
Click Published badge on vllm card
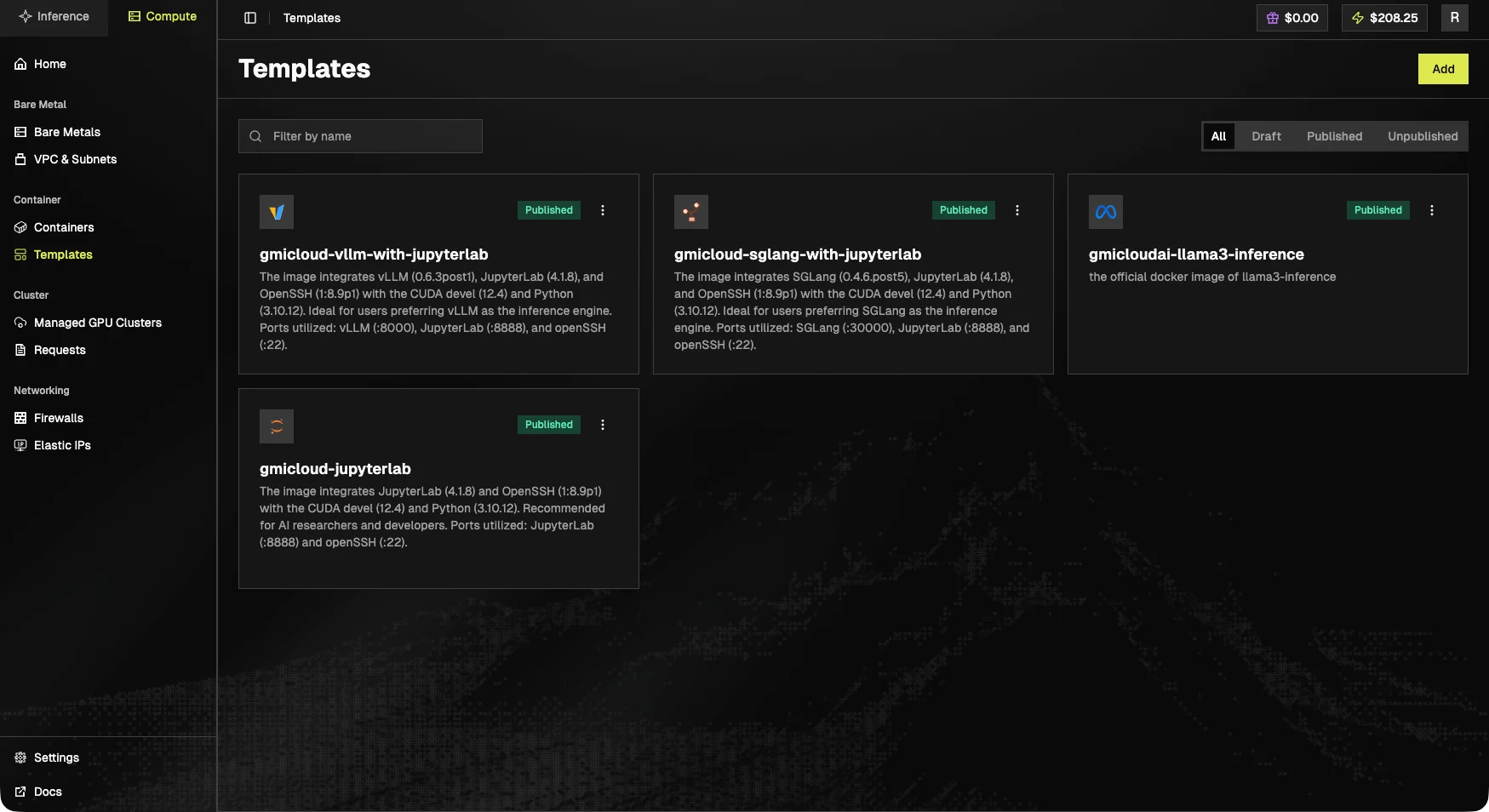(x=549, y=210)
